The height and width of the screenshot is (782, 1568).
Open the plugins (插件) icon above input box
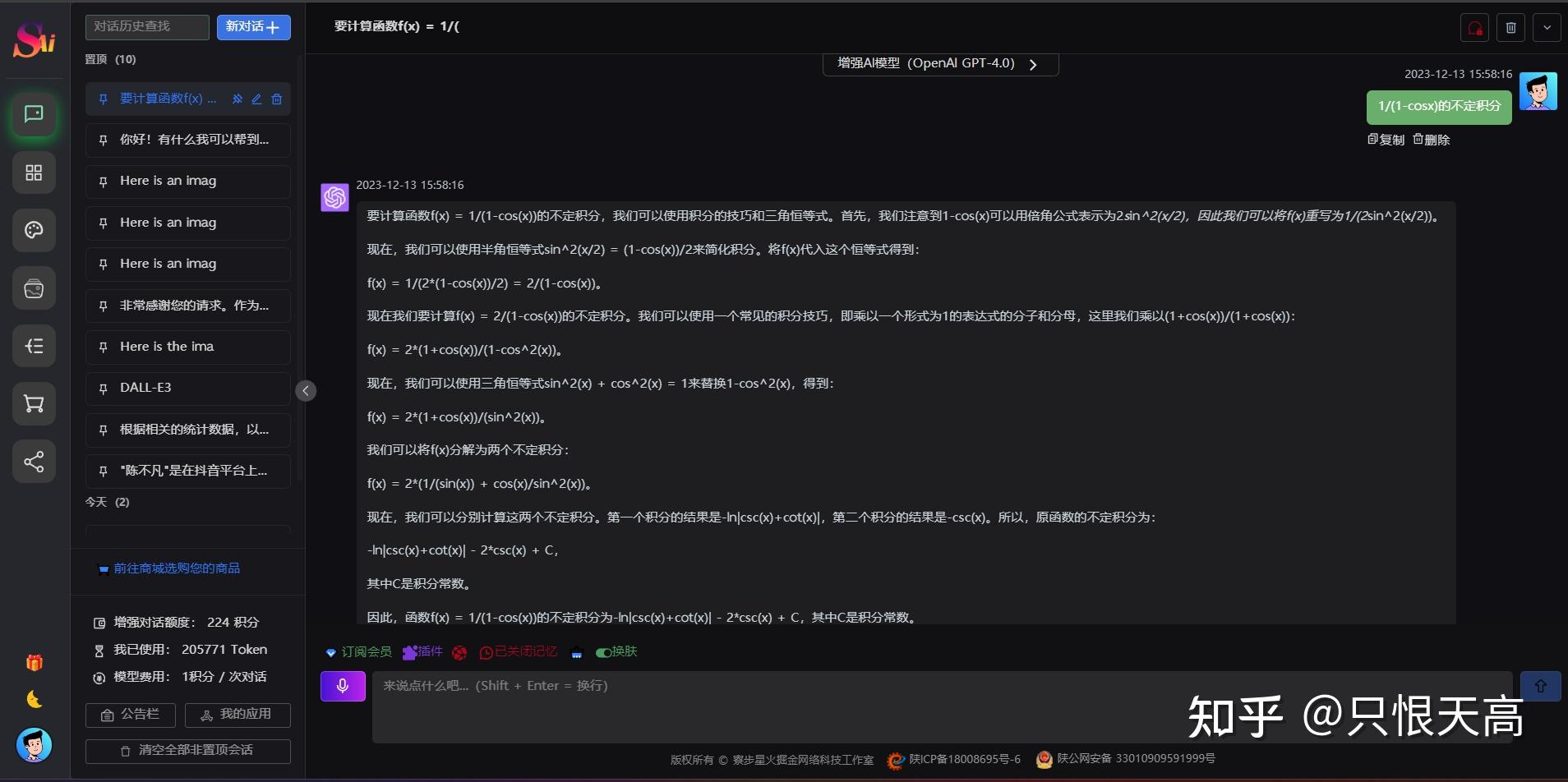click(422, 651)
